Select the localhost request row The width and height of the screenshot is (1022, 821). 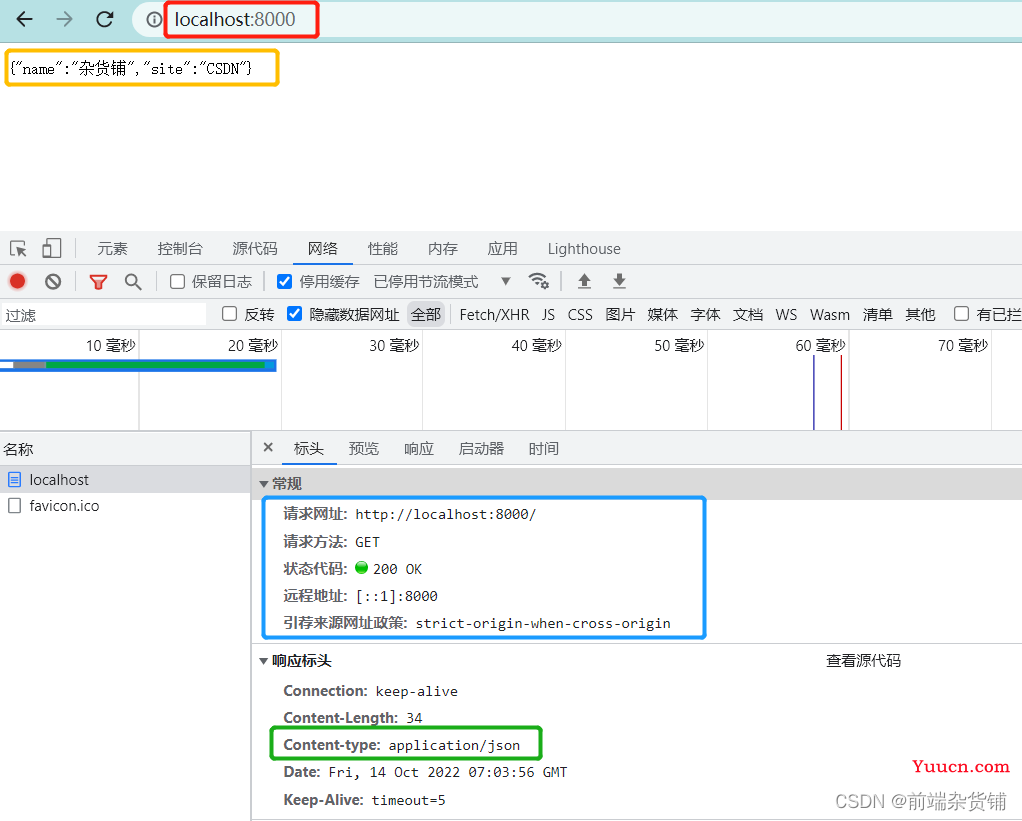(125, 480)
